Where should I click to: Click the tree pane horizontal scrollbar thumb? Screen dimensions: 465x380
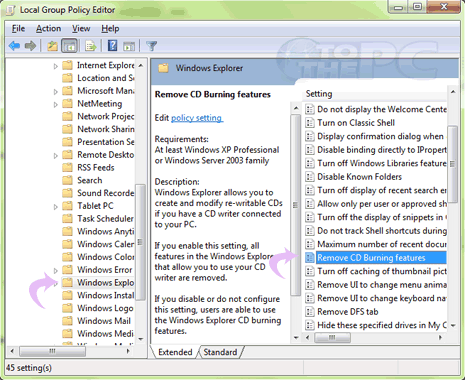tap(52, 351)
